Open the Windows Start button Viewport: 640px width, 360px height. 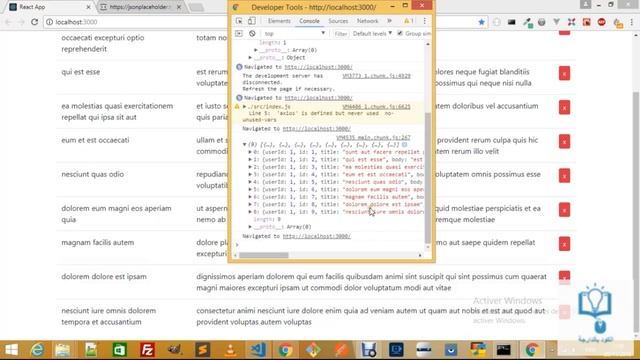point(11,350)
